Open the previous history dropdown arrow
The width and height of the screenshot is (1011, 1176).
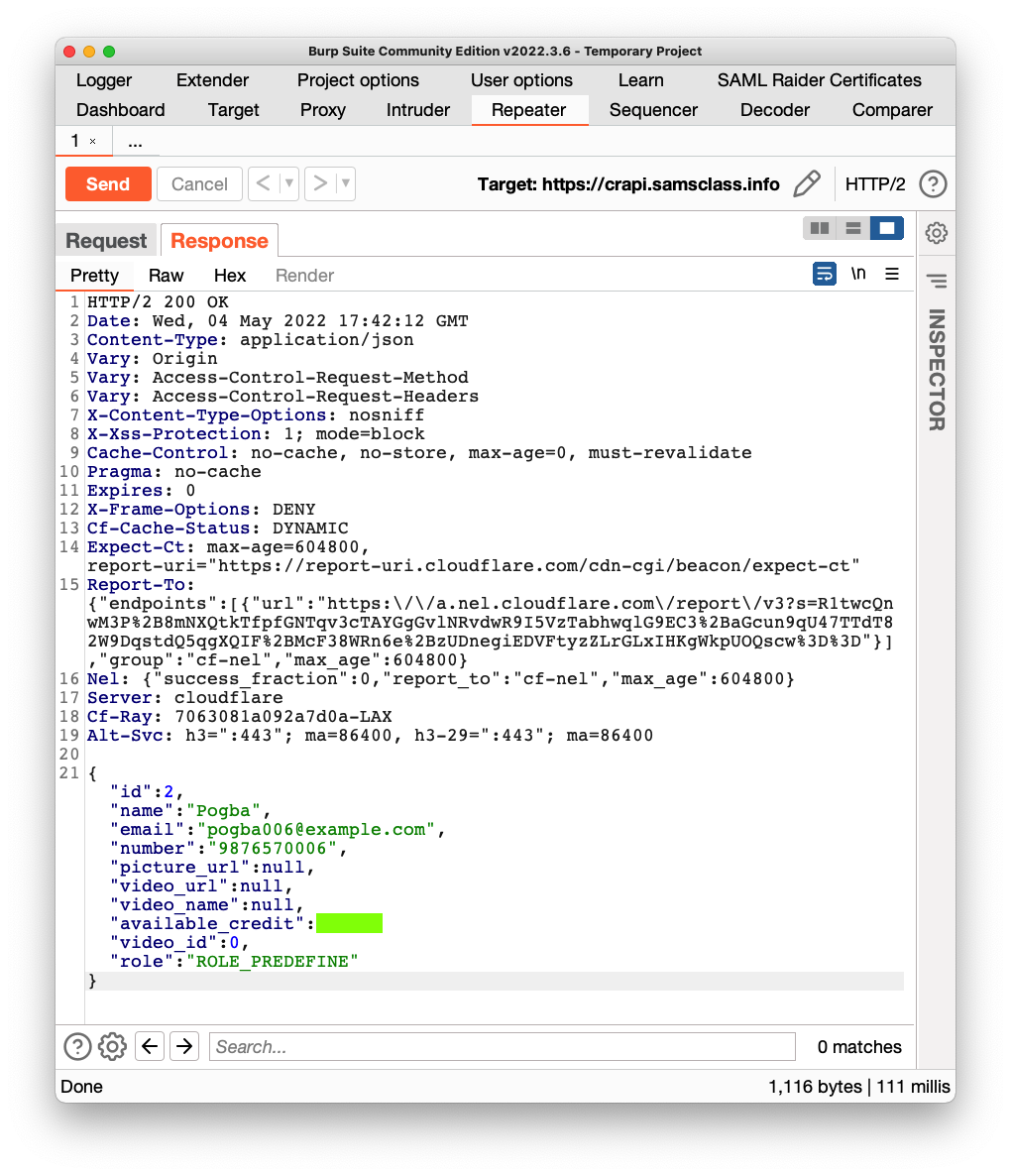click(288, 183)
